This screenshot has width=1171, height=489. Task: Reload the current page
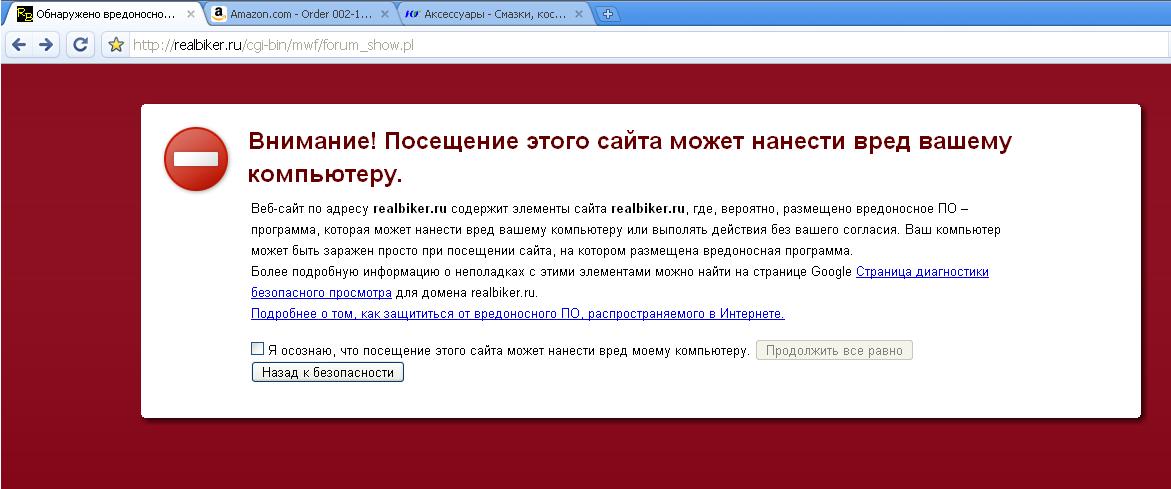tap(81, 44)
